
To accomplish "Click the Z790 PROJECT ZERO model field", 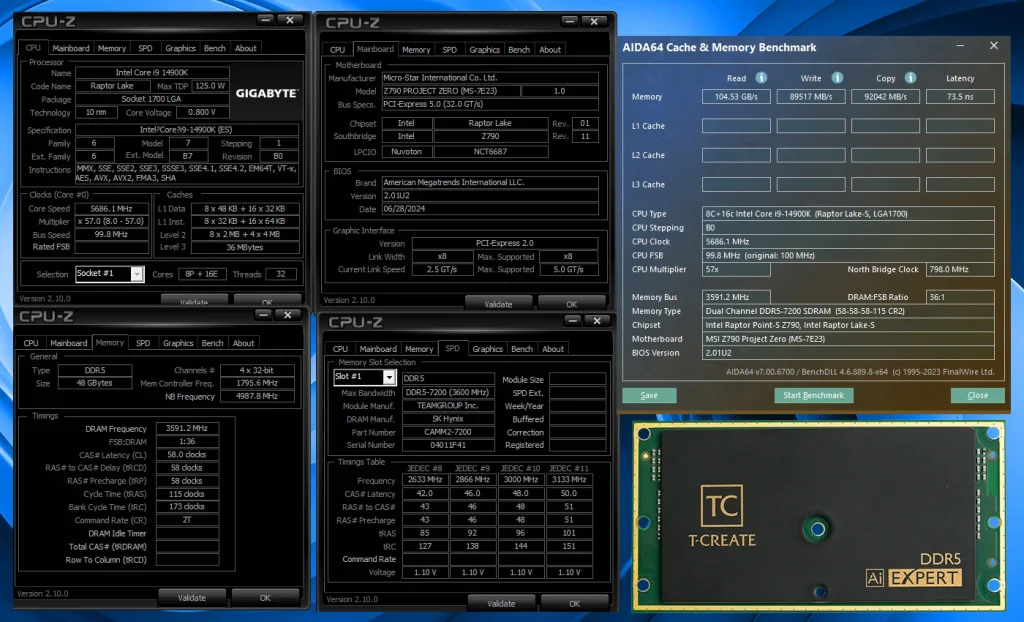I will tap(451, 91).
